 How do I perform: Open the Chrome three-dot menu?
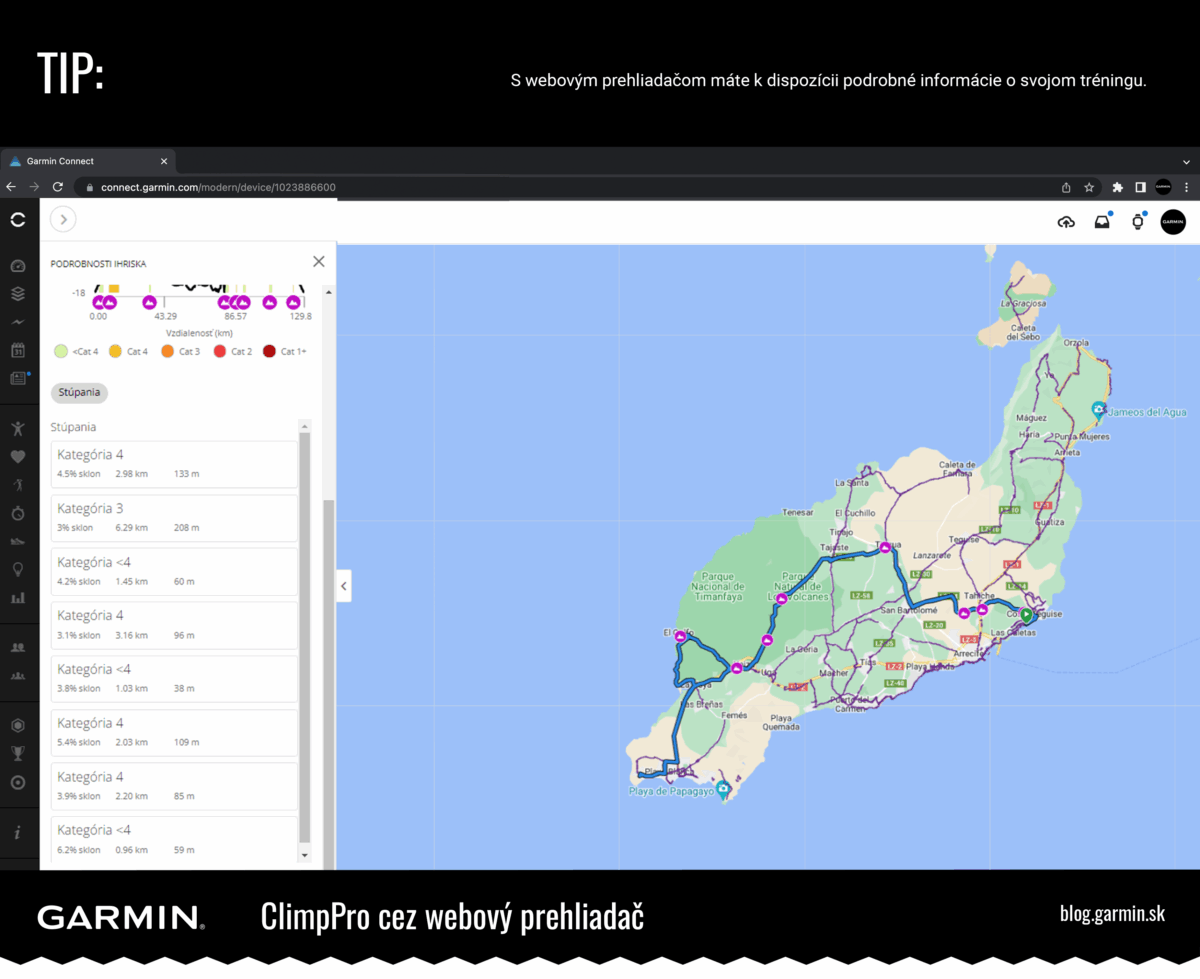tap(1187, 187)
